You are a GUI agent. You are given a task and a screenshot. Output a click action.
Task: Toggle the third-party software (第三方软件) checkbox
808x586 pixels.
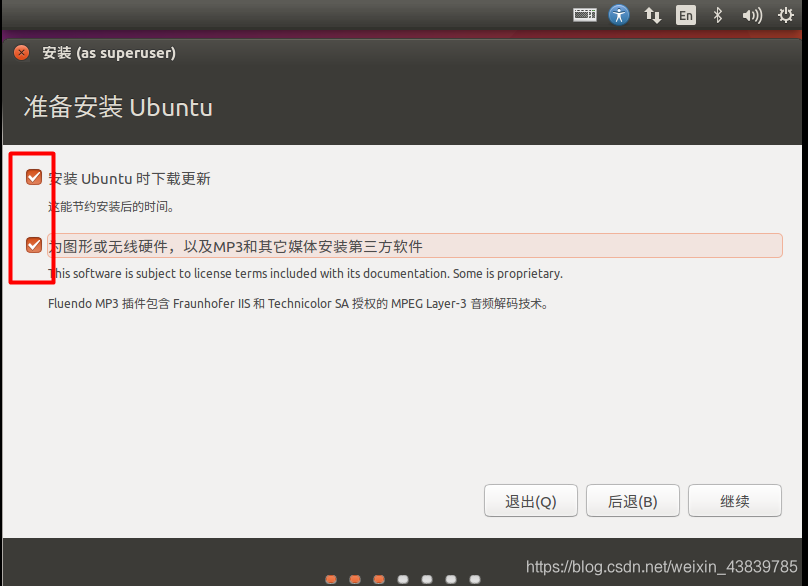pos(34,245)
